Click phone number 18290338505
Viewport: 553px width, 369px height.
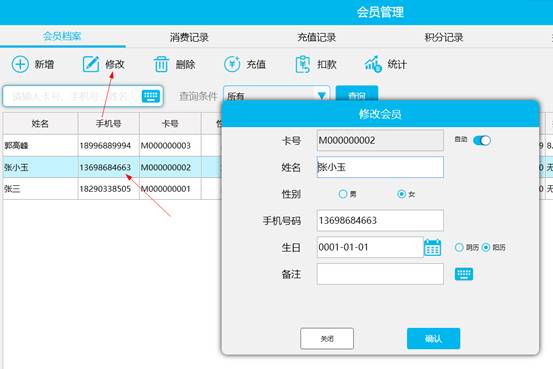coord(105,189)
